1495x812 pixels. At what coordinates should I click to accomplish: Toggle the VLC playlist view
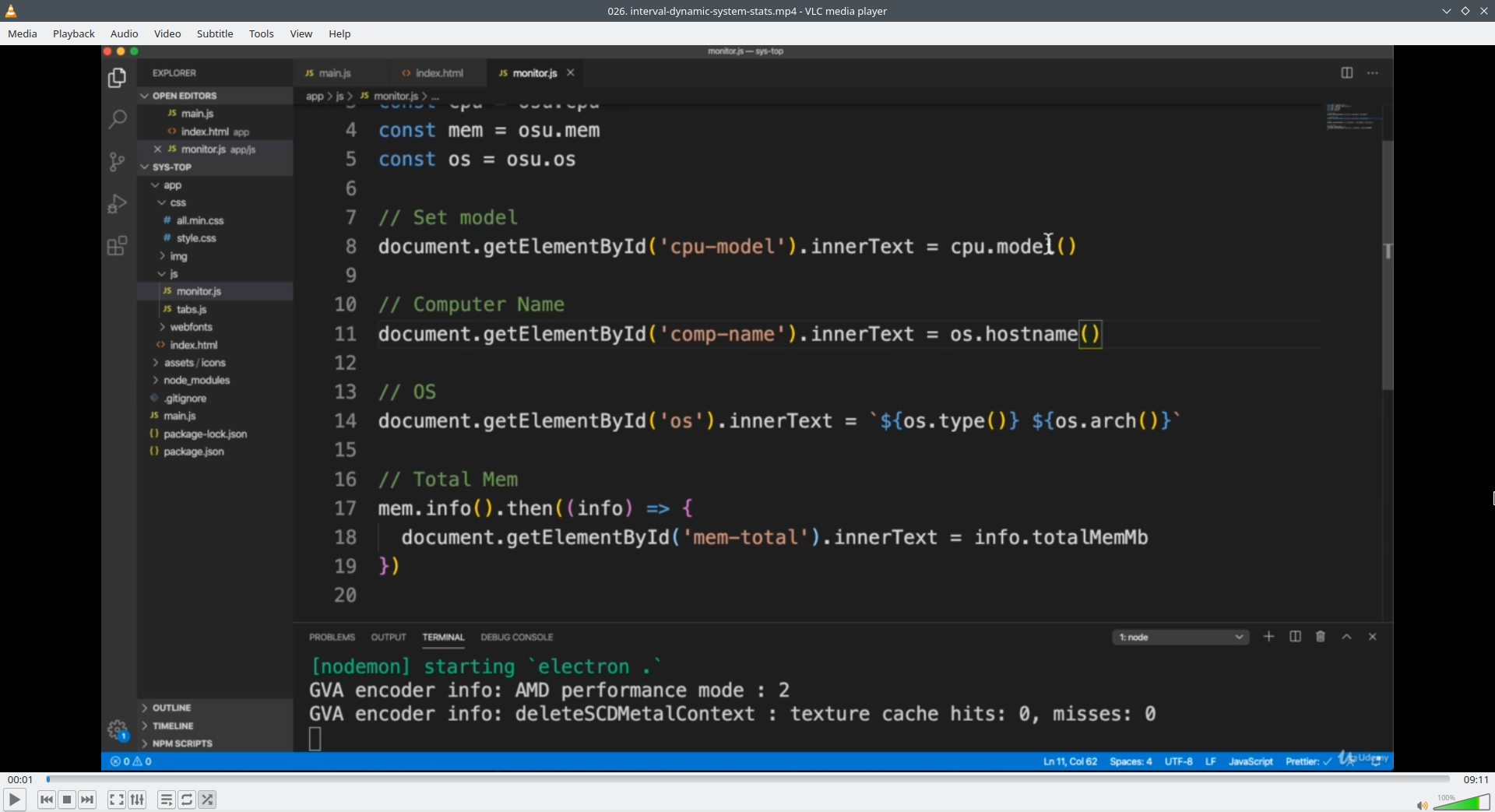pyautogui.click(x=167, y=800)
